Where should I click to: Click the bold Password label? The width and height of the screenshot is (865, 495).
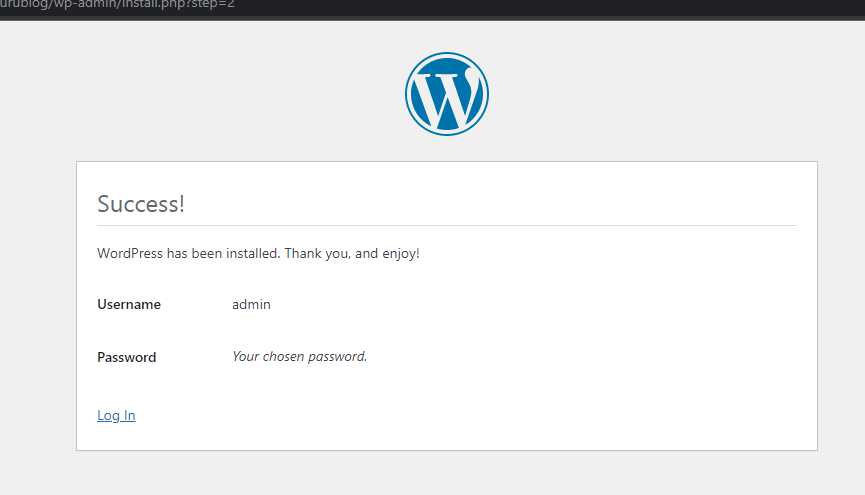pyautogui.click(x=126, y=357)
